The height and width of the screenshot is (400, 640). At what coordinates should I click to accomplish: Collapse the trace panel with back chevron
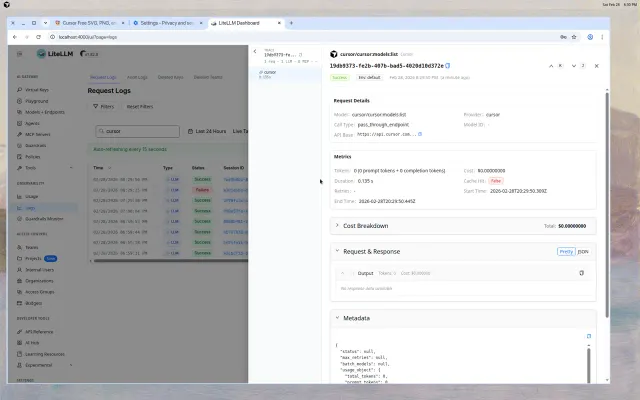255,51
